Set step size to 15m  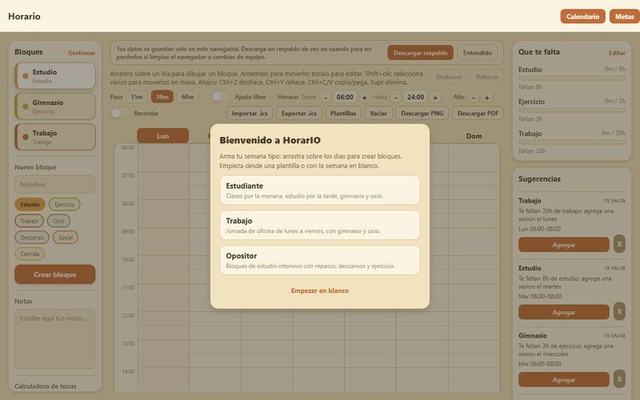tap(137, 97)
